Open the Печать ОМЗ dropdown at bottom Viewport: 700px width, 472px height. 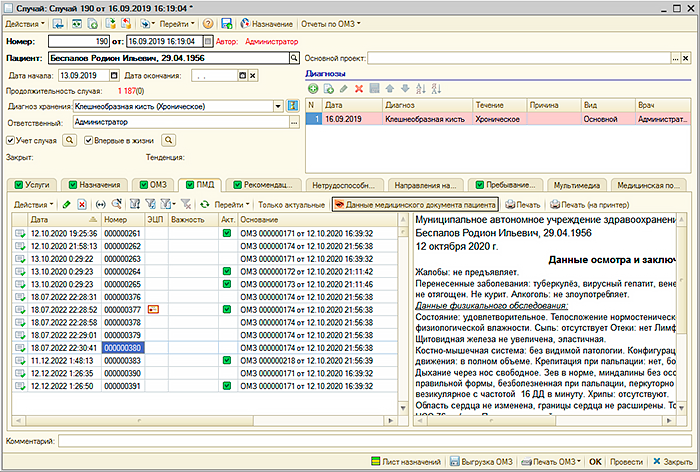tap(554, 462)
